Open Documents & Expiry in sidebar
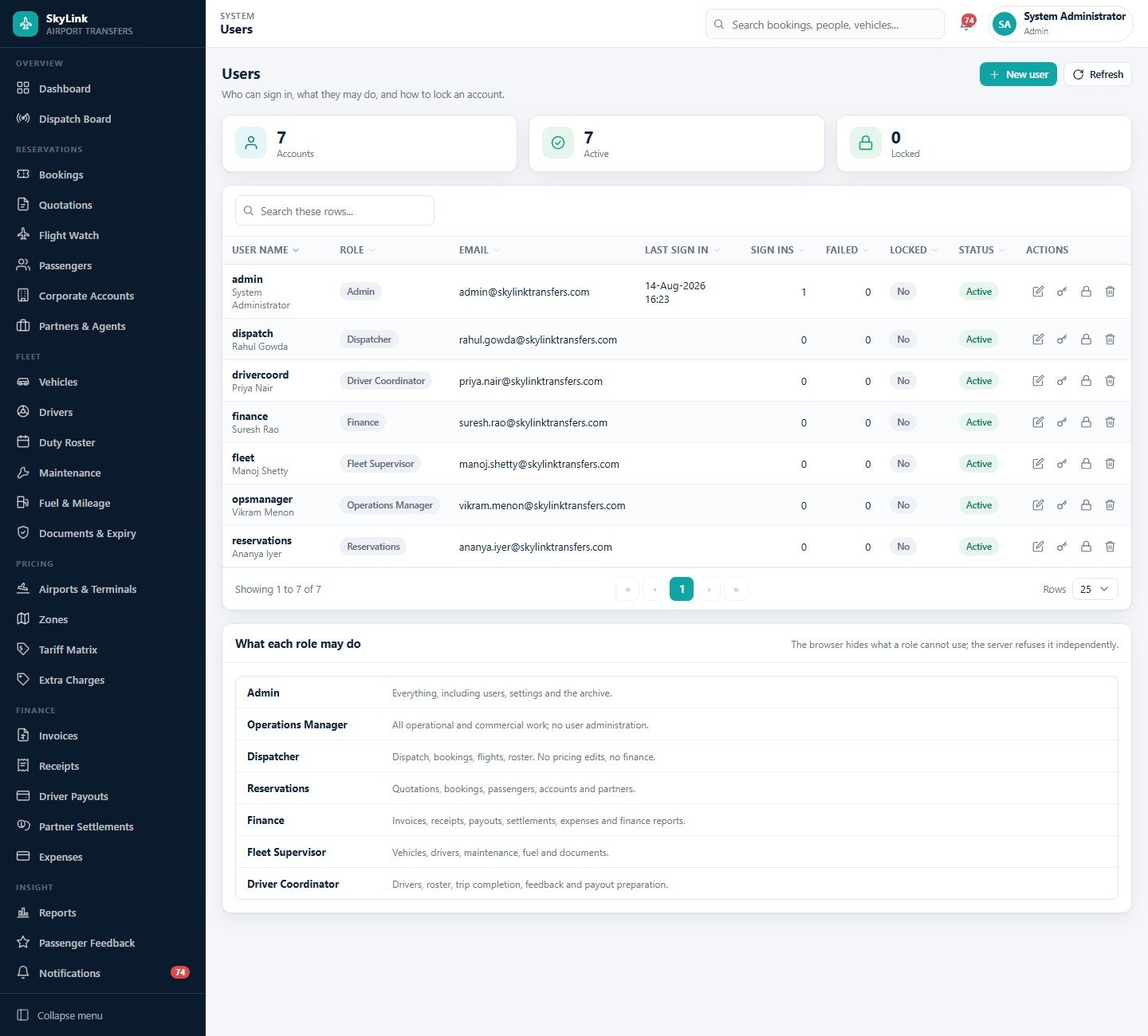Image resolution: width=1148 pixels, height=1036 pixels. click(x=103, y=533)
